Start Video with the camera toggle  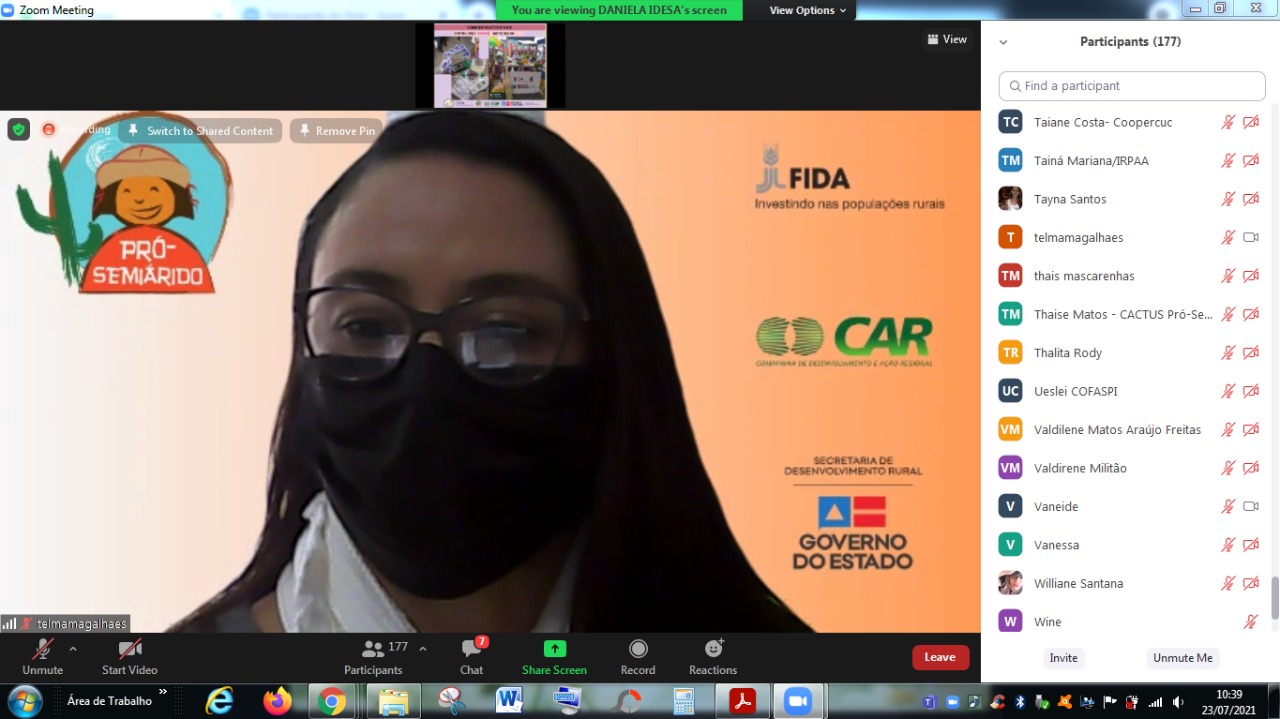[129, 649]
